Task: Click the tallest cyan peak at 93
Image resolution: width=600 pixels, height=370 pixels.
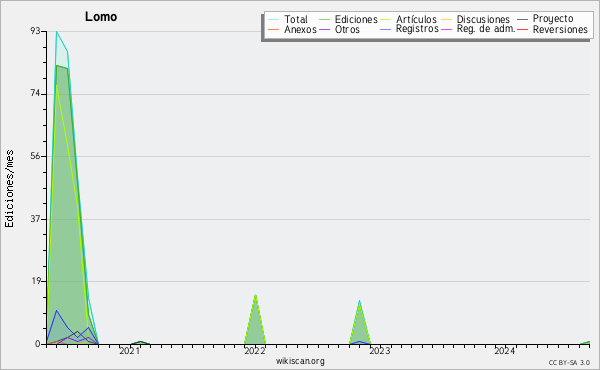Action: 57,32
